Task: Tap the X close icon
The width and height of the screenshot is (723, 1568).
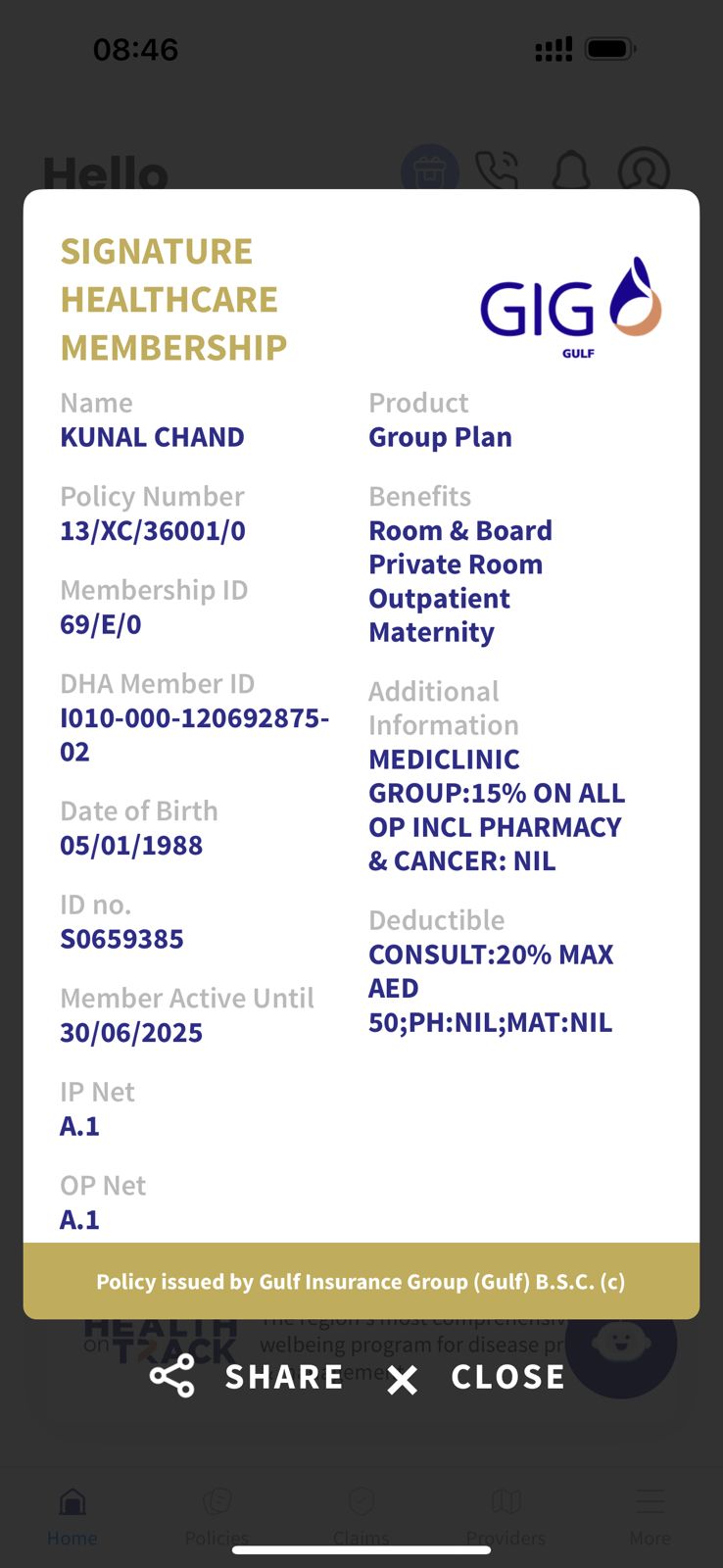Action: pos(402,1380)
